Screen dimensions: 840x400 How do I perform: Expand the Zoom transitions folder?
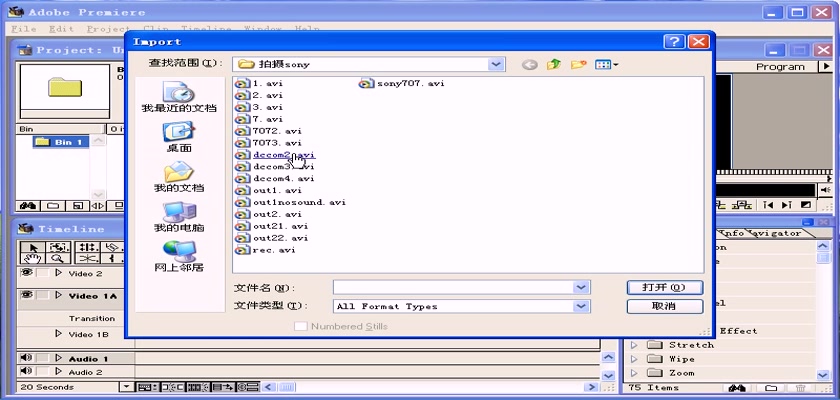(634, 373)
